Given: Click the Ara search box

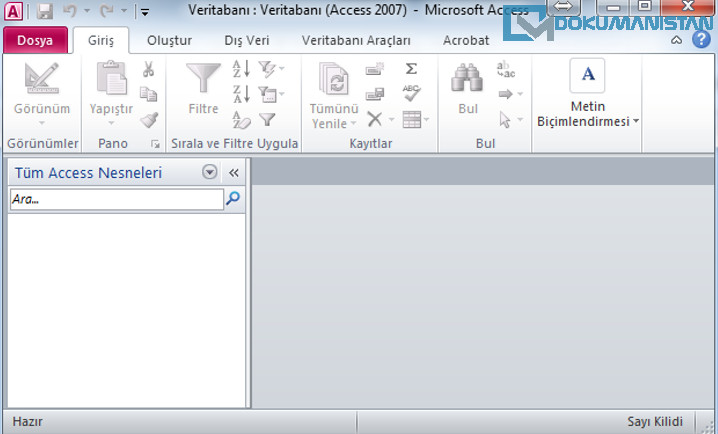Looking at the screenshot, I should click(117, 199).
